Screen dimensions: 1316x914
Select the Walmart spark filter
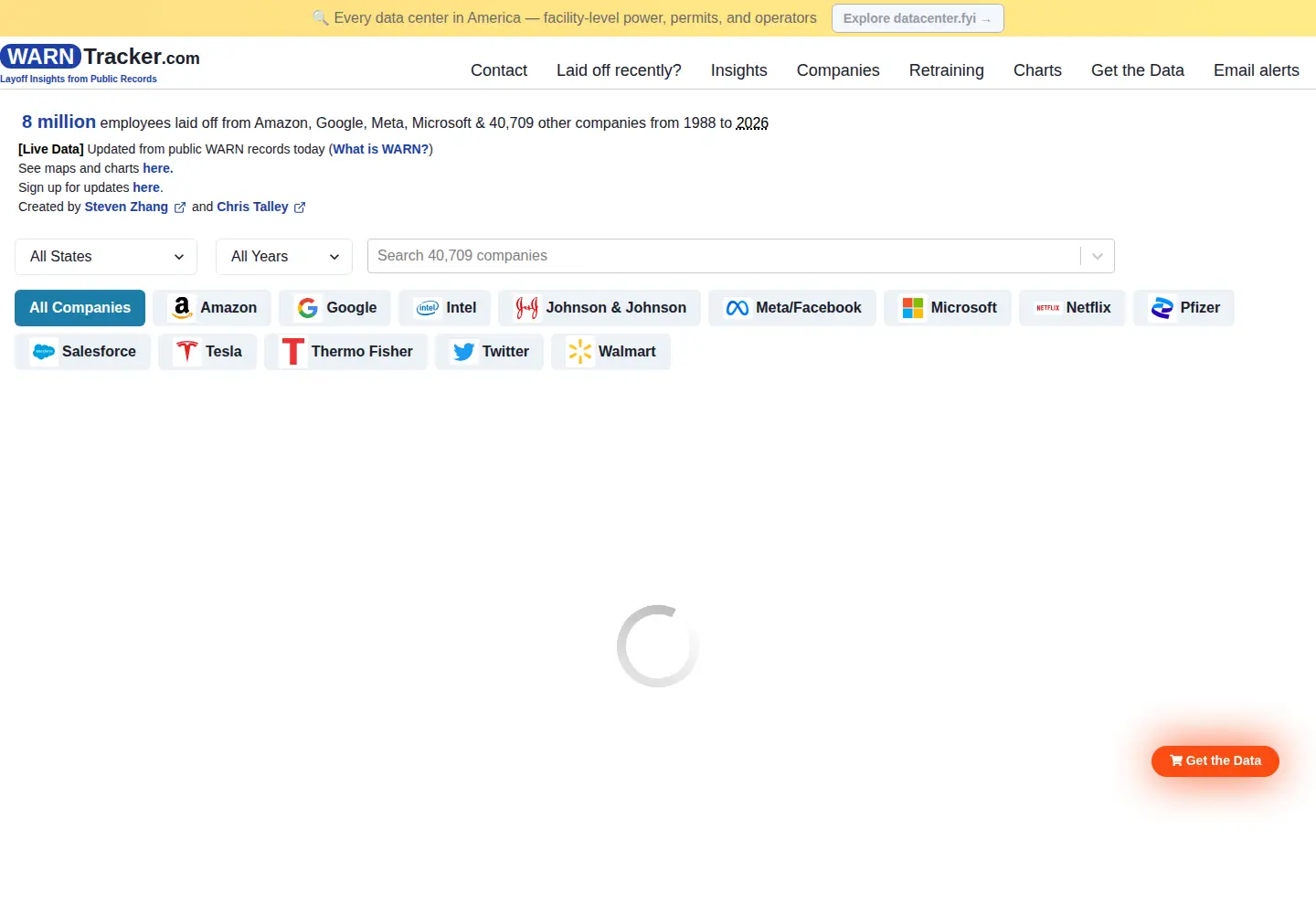coord(611,352)
